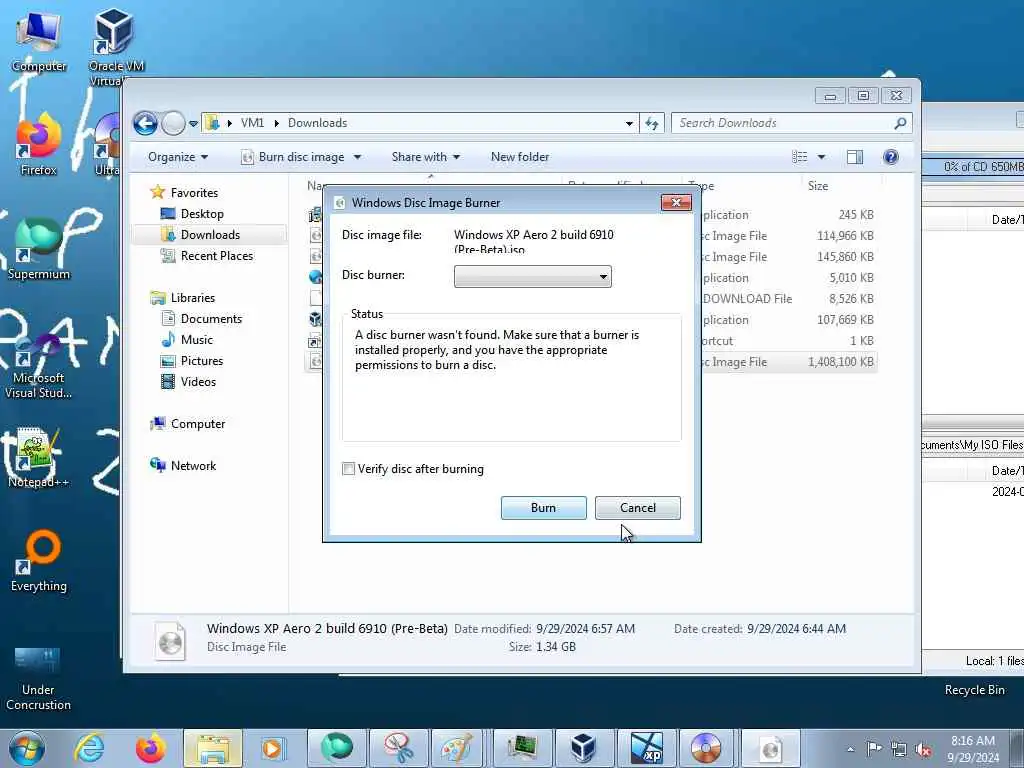Viewport: 1024px width, 768px height.
Task: Open recent pages dropdown beside forward button
Action: coord(193,123)
